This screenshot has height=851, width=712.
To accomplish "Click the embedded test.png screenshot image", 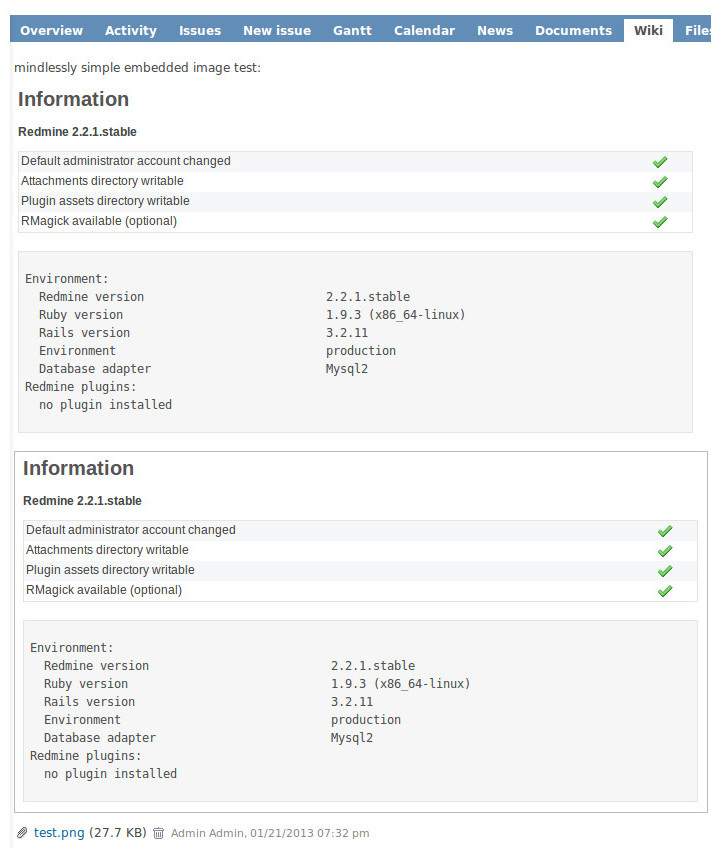I will tap(360, 632).
